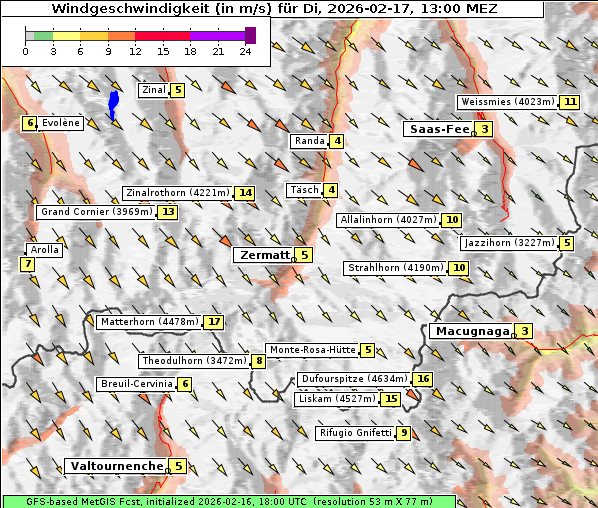Select the Grand Cornier (3969m) label

[x=96, y=212]
